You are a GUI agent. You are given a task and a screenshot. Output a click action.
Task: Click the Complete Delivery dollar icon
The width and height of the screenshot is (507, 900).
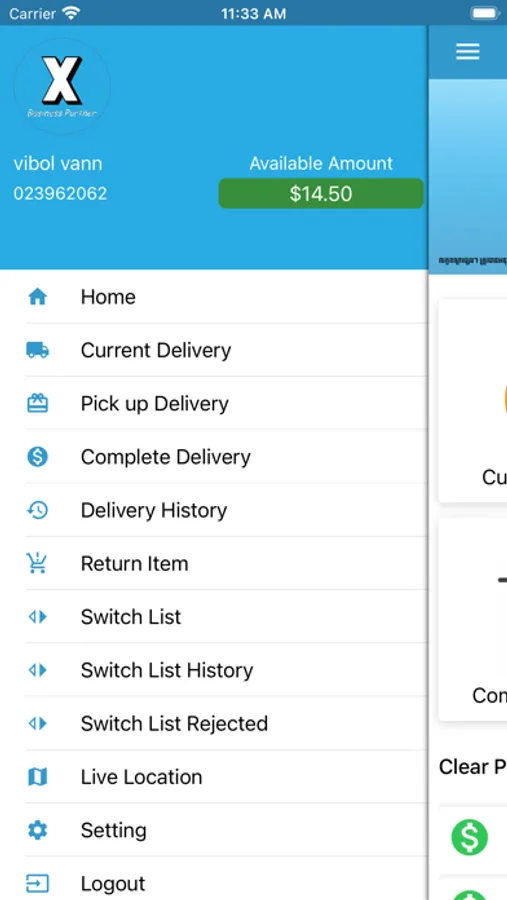[38, 457]
